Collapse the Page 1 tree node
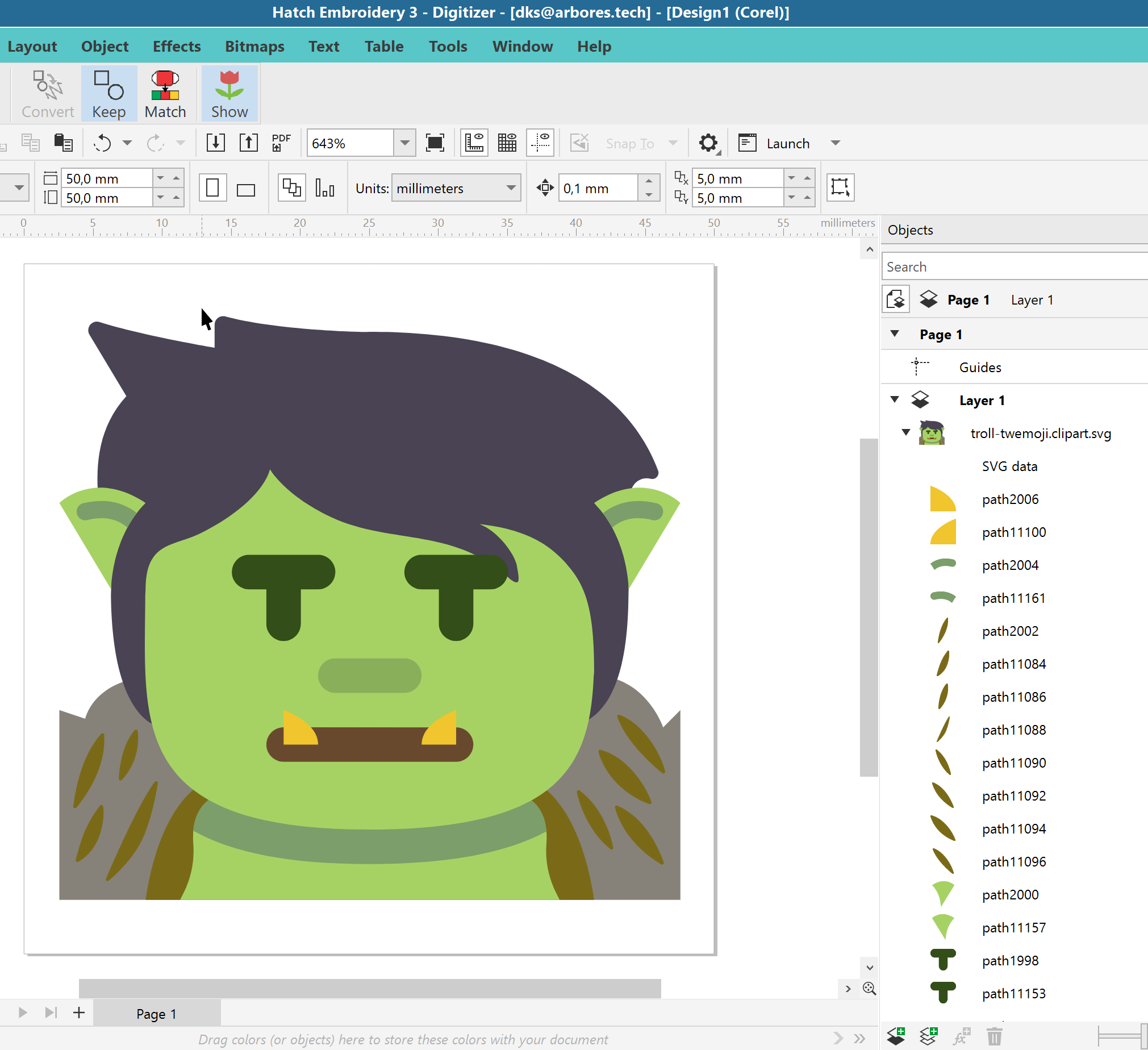Viewport: 1148px width, 1050px height. pyautogui.click(x=895, y=334)
